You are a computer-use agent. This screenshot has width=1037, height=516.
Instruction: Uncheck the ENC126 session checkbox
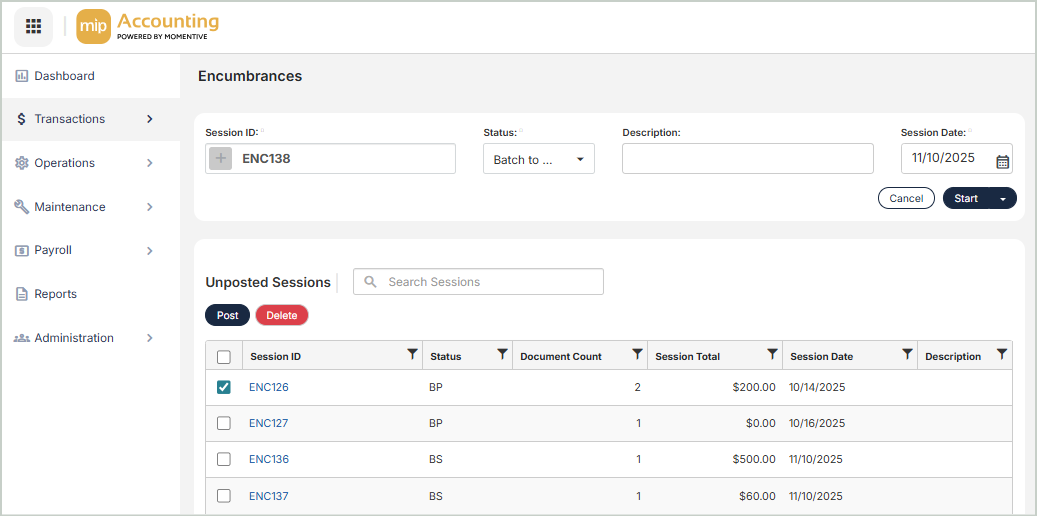(x=224, y=387)
